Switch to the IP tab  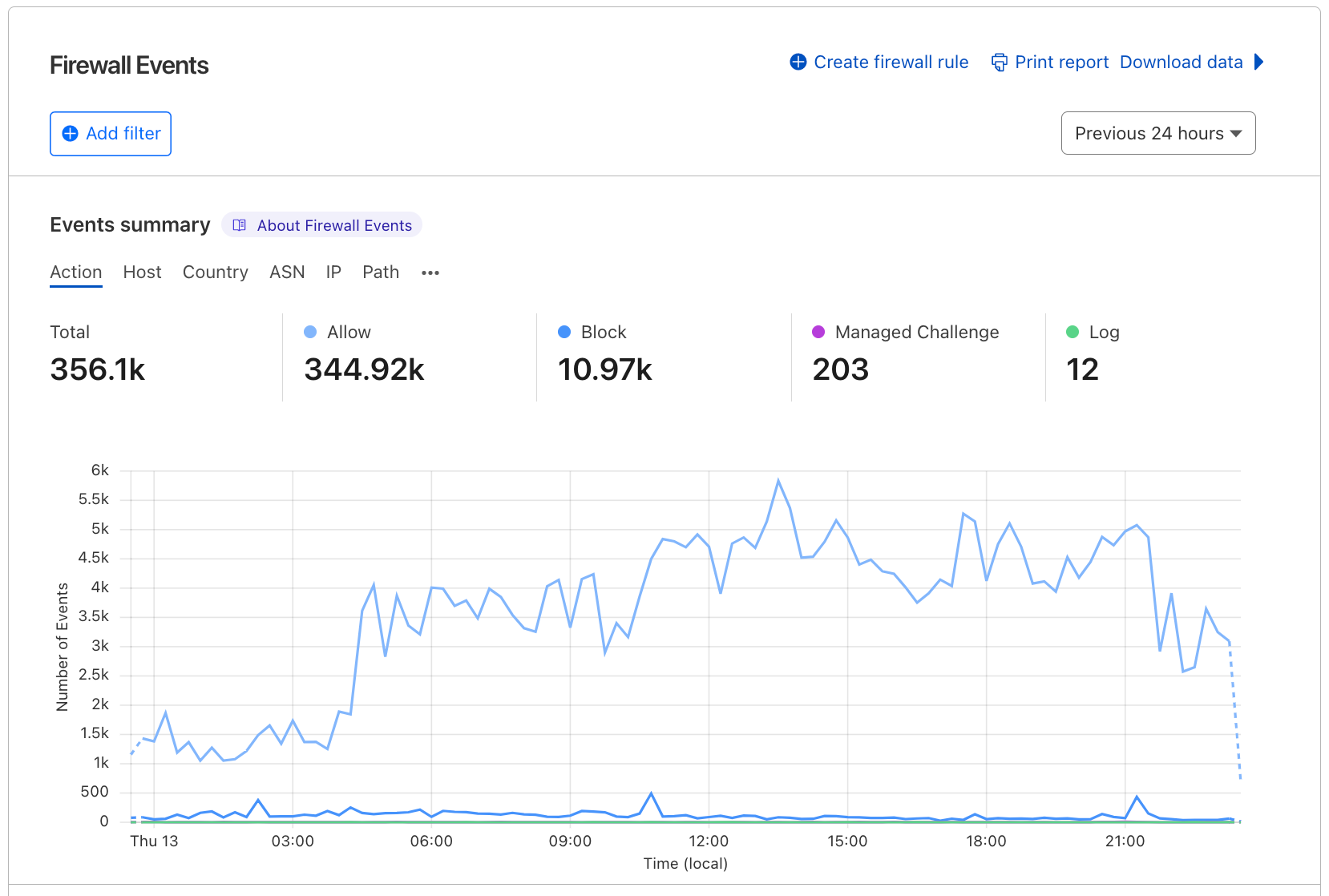pos(333,272)
